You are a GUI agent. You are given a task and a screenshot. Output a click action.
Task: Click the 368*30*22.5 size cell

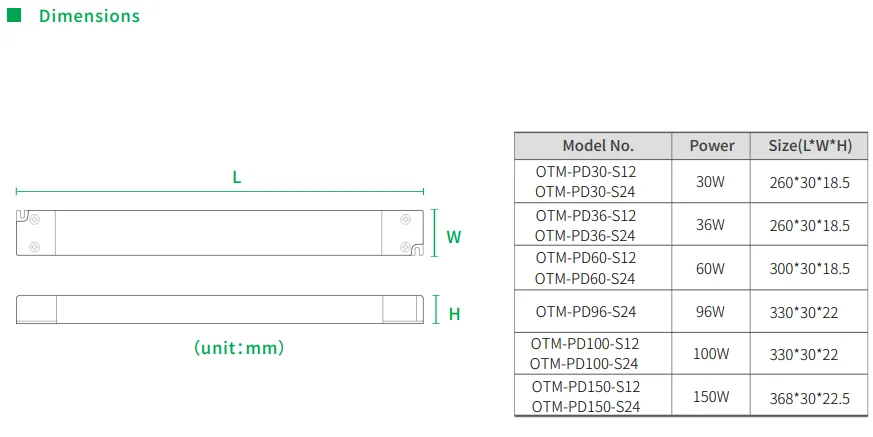[810, 397]
